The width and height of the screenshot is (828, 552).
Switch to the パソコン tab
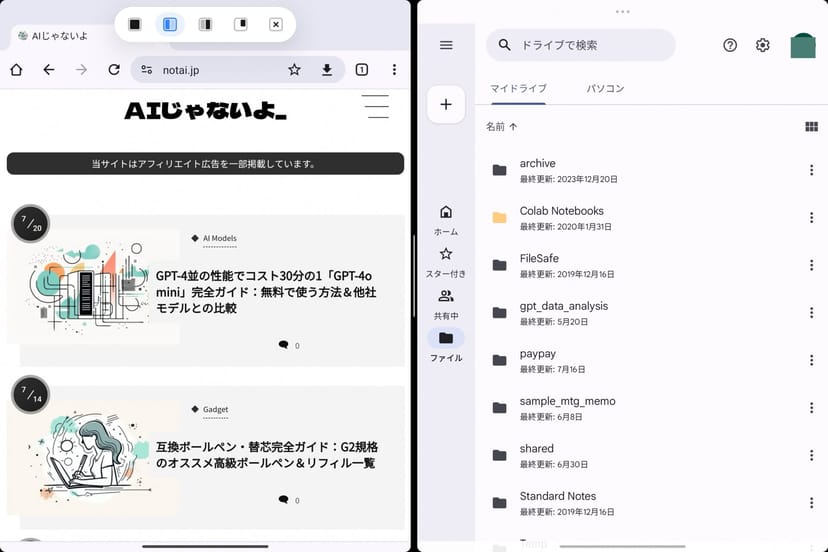click(605, 89)
